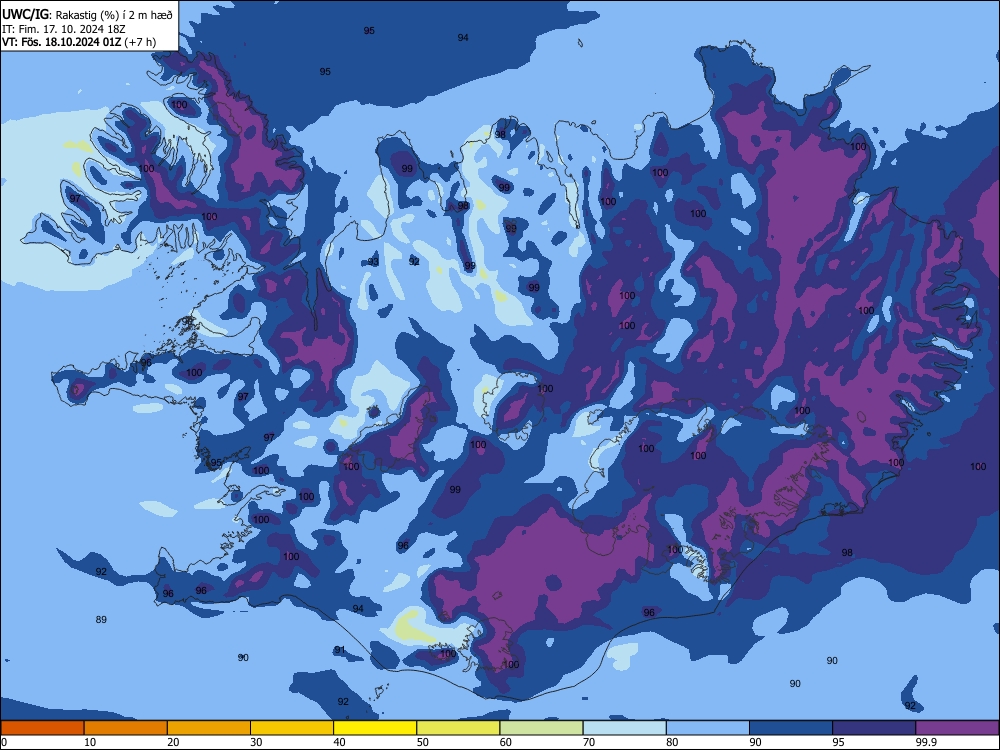Viewport: 1000px width, 750px height.
Task: Click the orange 10–20 legend swatch
Action: tap(126, 728)
